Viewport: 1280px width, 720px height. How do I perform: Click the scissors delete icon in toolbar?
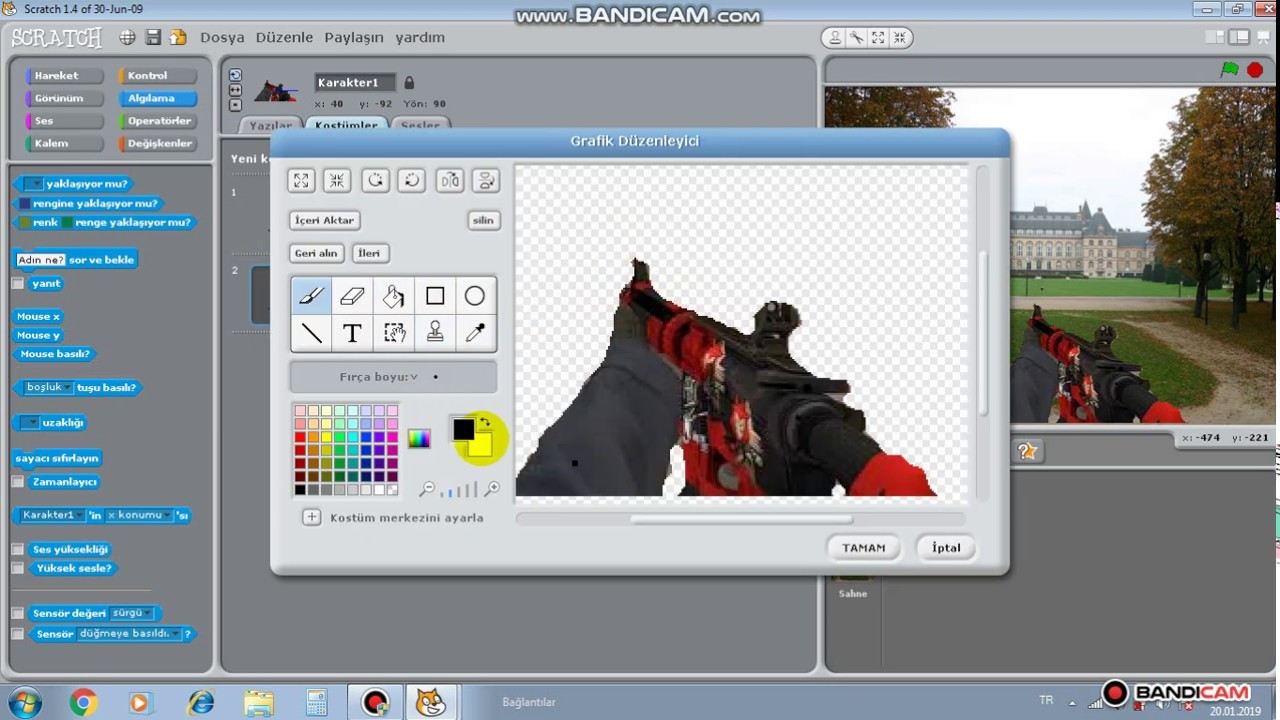(857, 38)
